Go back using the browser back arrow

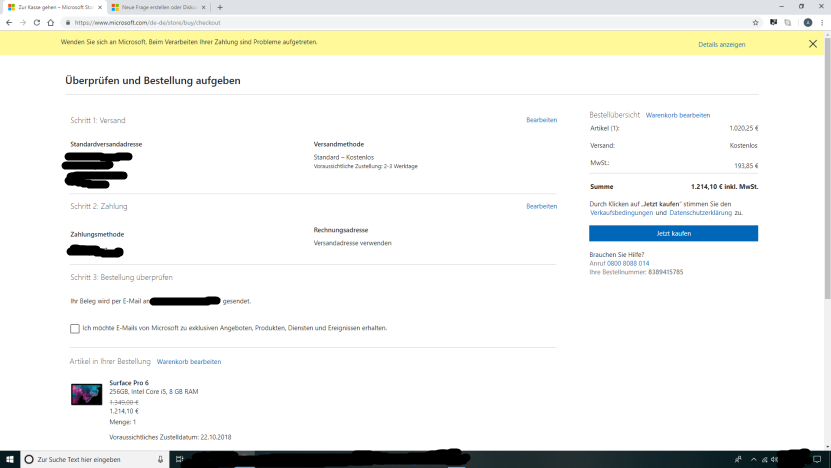point(9,22)
